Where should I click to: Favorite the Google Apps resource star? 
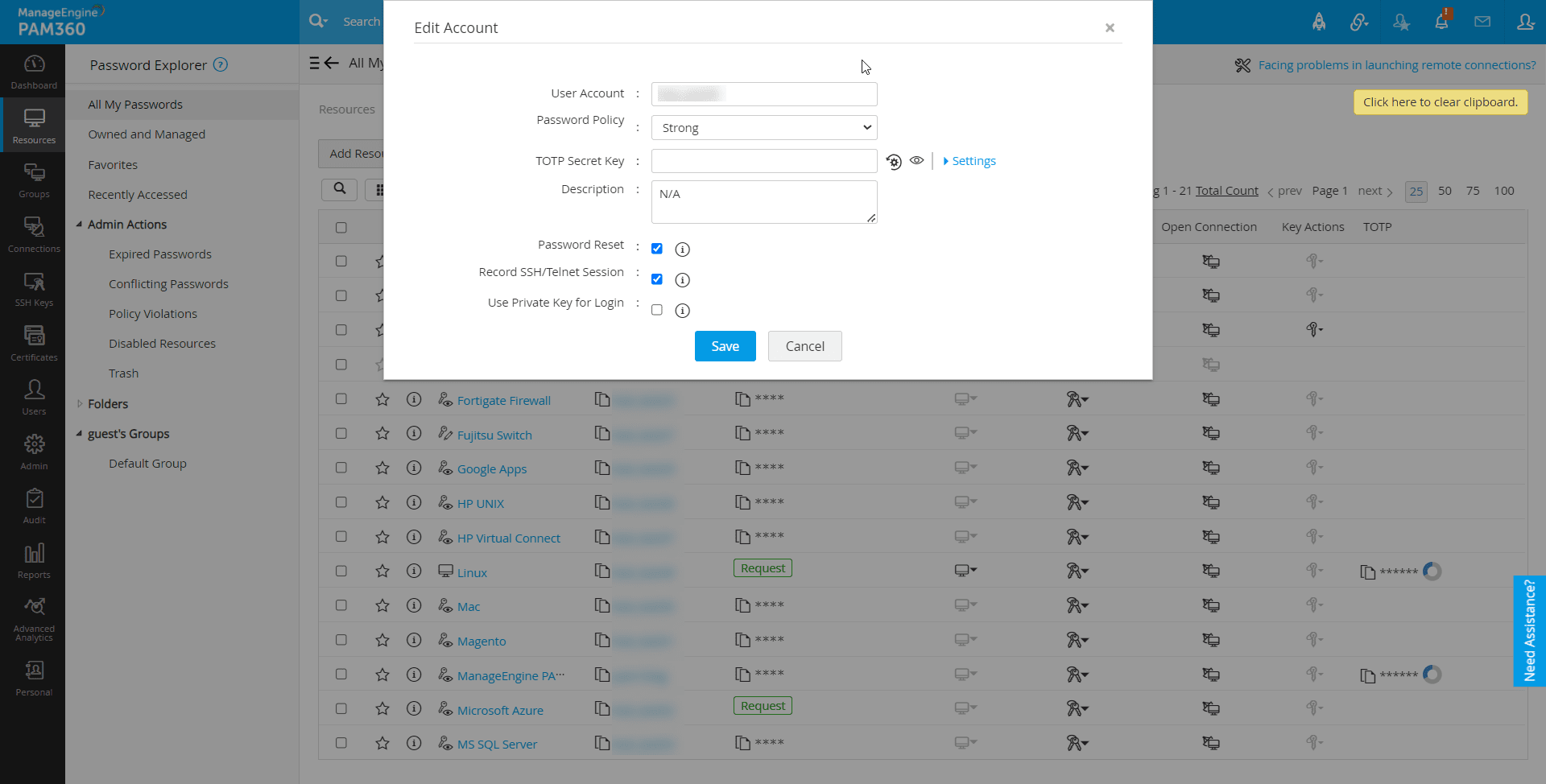point(382,468)
